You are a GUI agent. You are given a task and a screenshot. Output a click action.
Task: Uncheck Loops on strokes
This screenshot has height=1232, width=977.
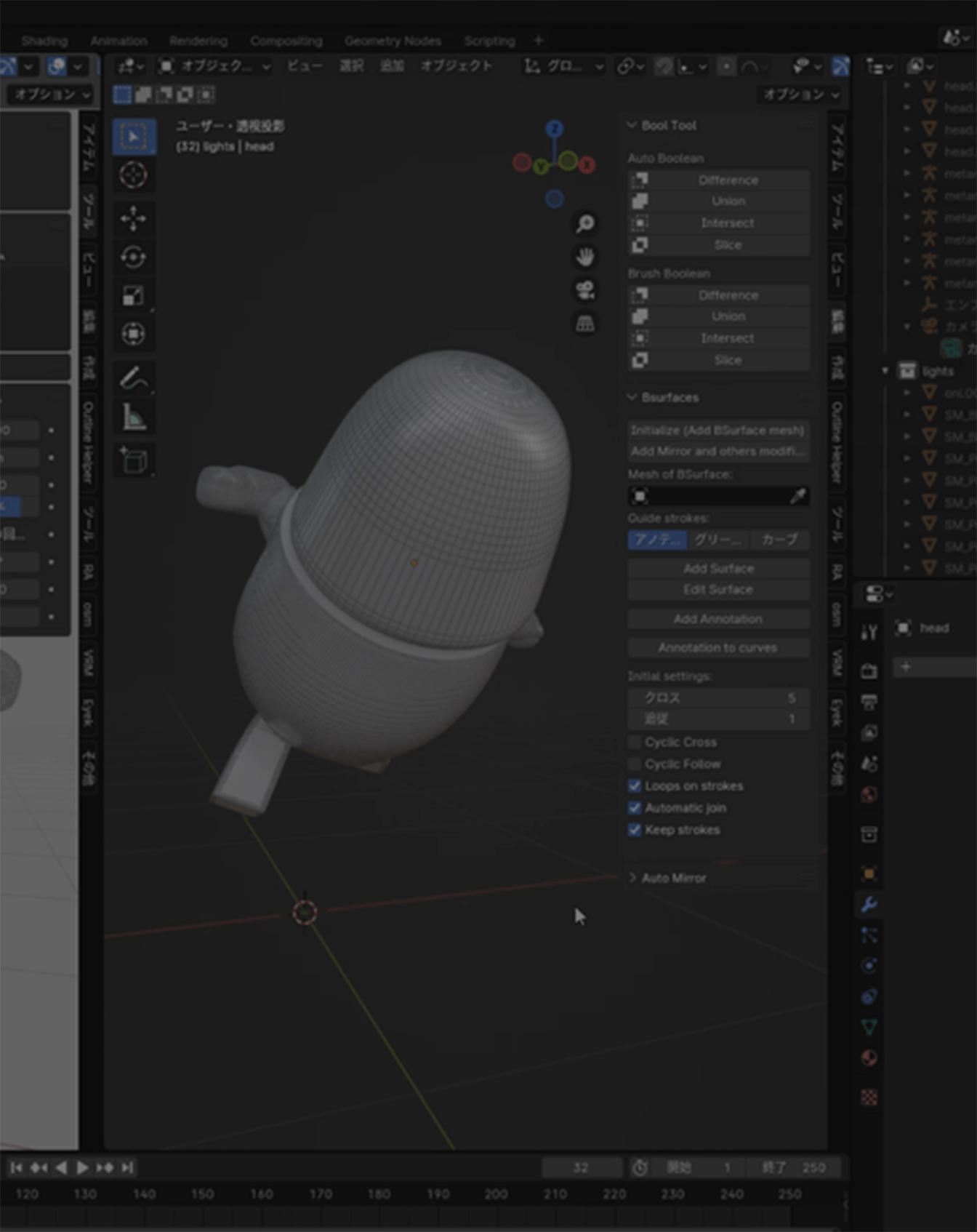(x=635, y=786)
